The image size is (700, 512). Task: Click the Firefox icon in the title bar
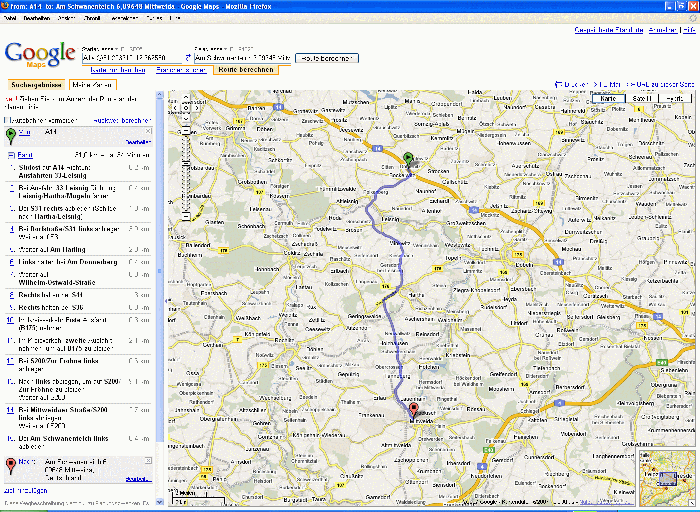(4, 6)
